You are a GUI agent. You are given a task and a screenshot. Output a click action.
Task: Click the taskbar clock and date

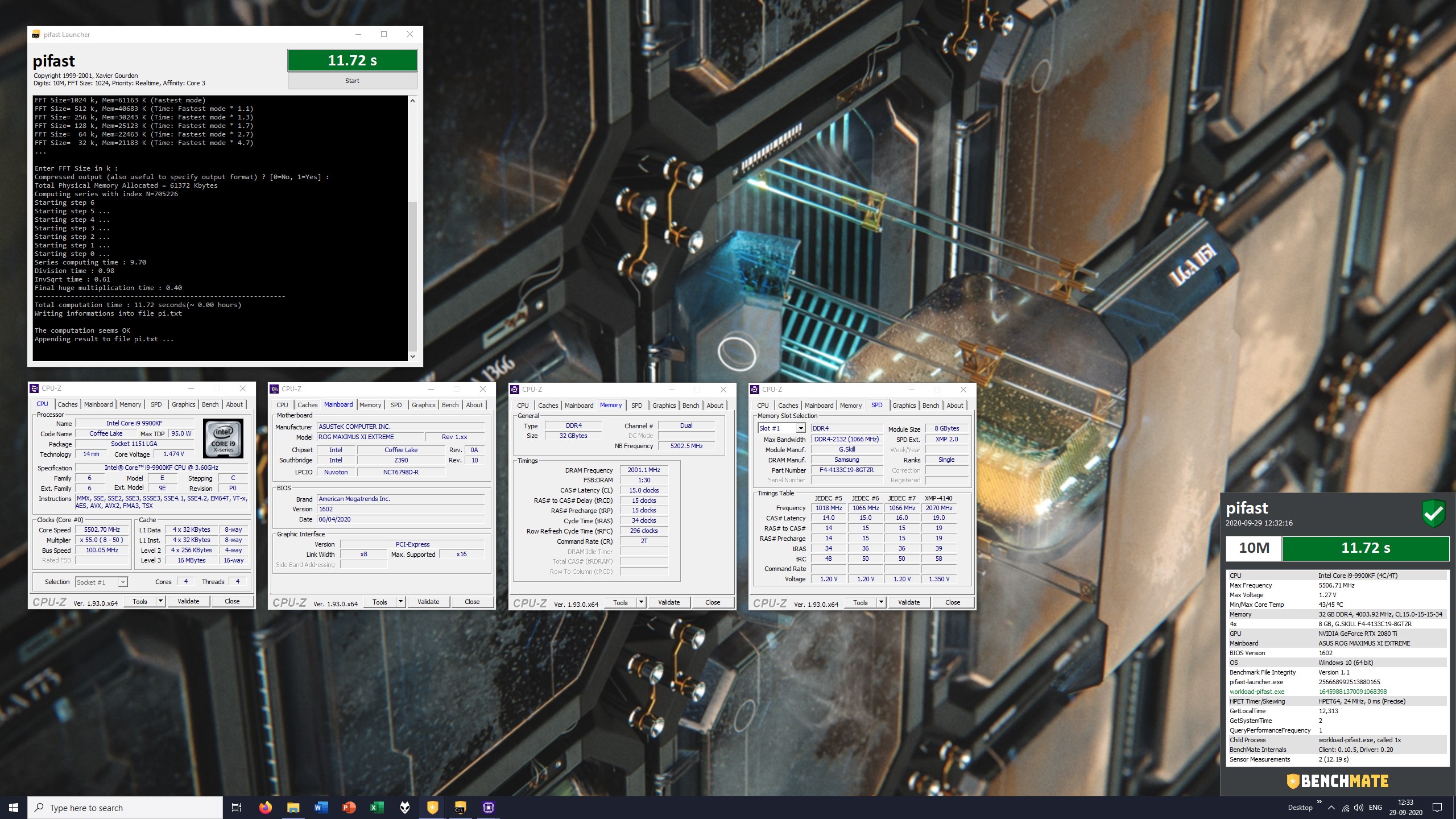point(1406,808)
